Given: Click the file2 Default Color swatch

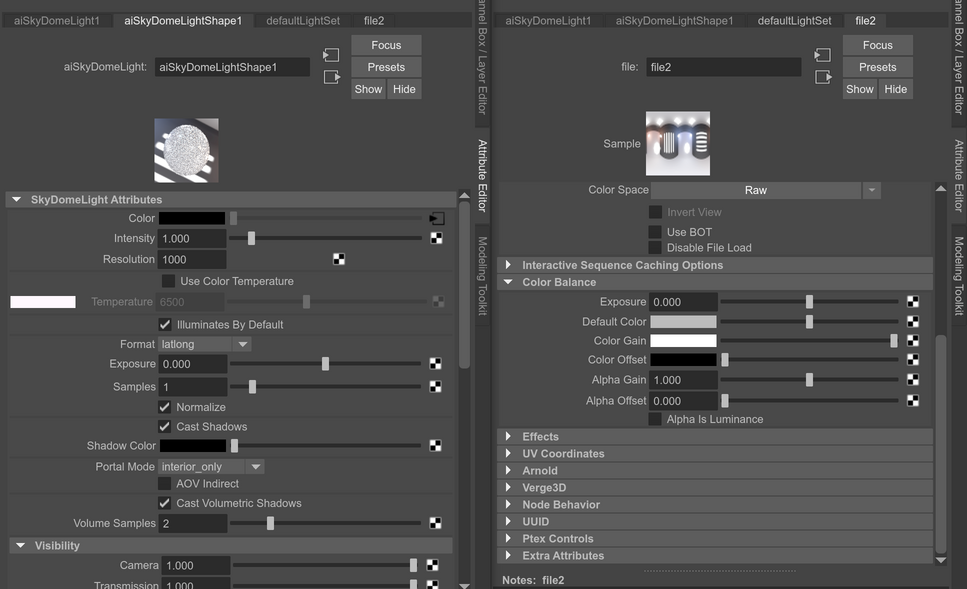Looking at the screenshot, I should click(x=683, y=321).
